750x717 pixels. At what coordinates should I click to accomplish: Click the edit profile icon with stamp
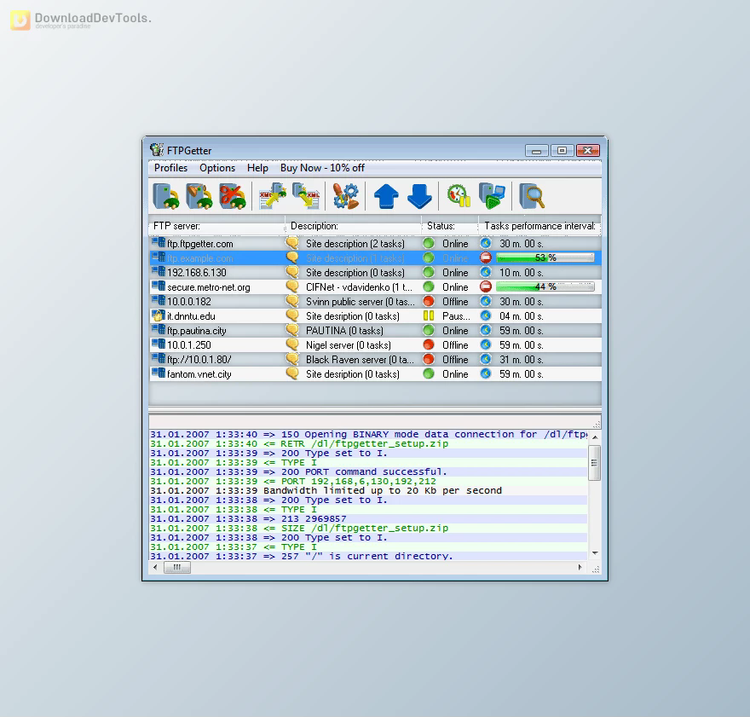tap(199, 196)
